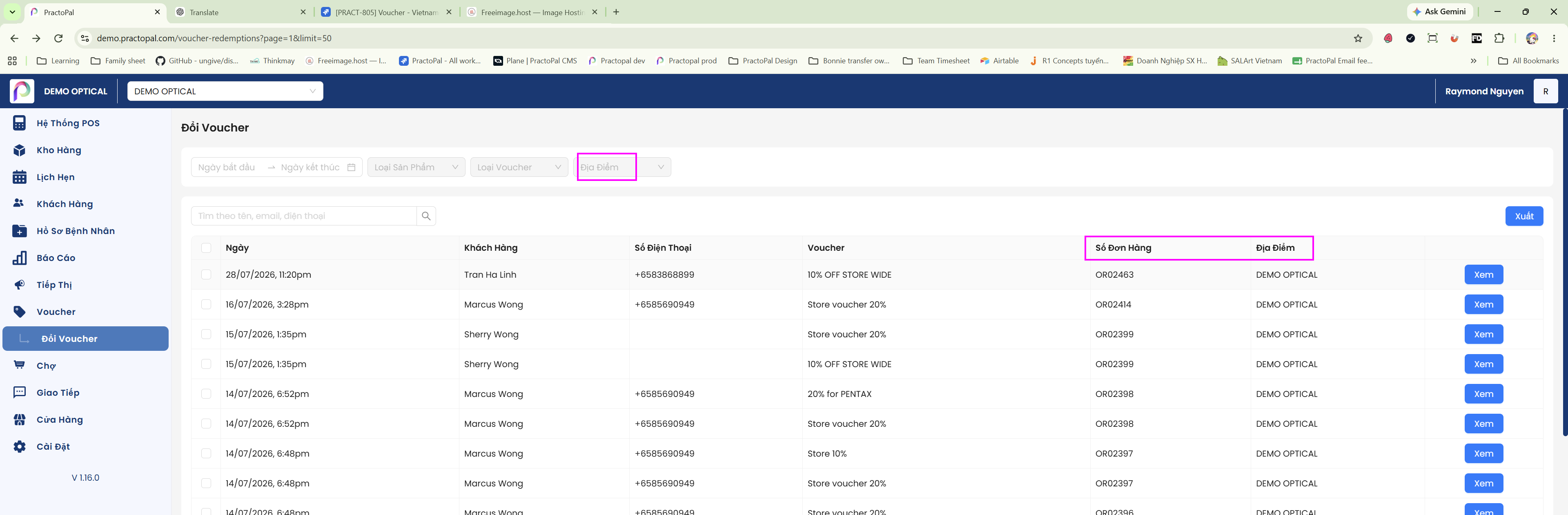Open the Loại Voucher dropdown
The width and height of the screenshot is (1568, 515).
click(519, 167)
